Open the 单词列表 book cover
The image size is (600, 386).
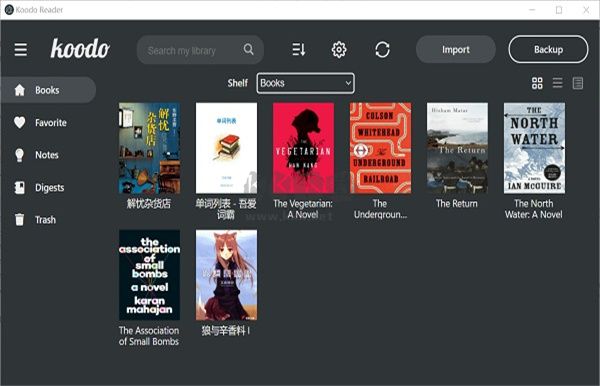226,148
